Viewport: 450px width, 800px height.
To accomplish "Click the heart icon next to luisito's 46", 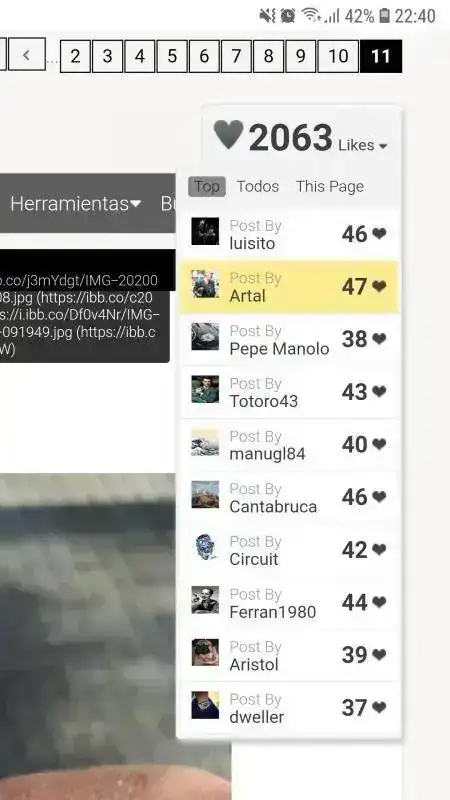I will 379,234.
